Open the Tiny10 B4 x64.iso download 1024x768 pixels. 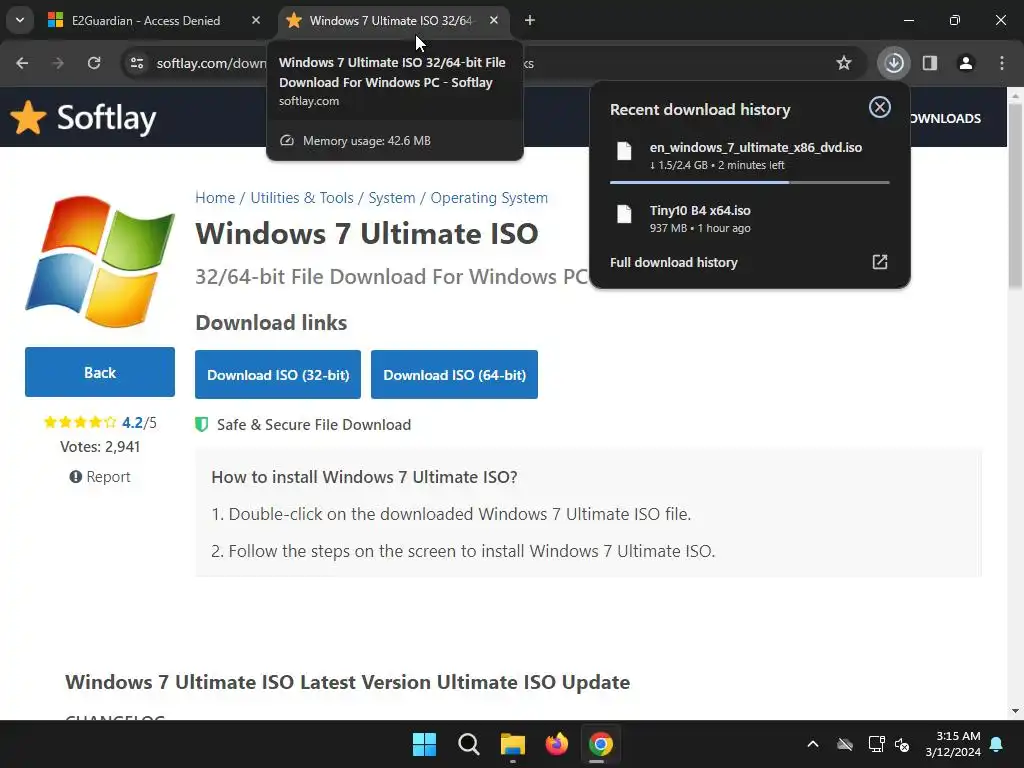coord(750,219)
